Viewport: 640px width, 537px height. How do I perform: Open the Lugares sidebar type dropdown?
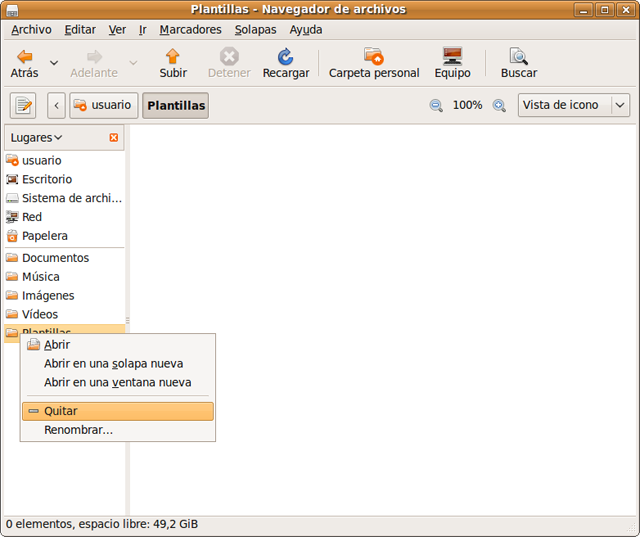[x=37, y=138]
